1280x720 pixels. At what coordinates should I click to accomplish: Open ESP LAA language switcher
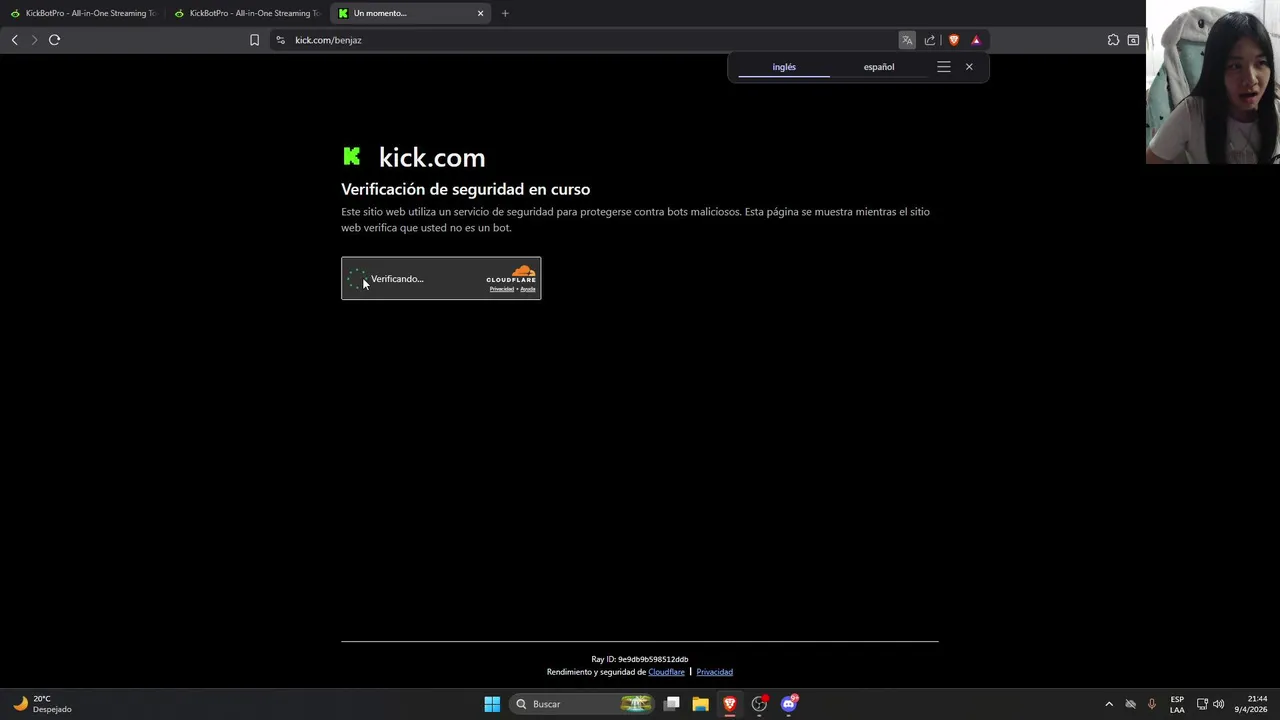pyautogui.click(x=1177, y=704)
